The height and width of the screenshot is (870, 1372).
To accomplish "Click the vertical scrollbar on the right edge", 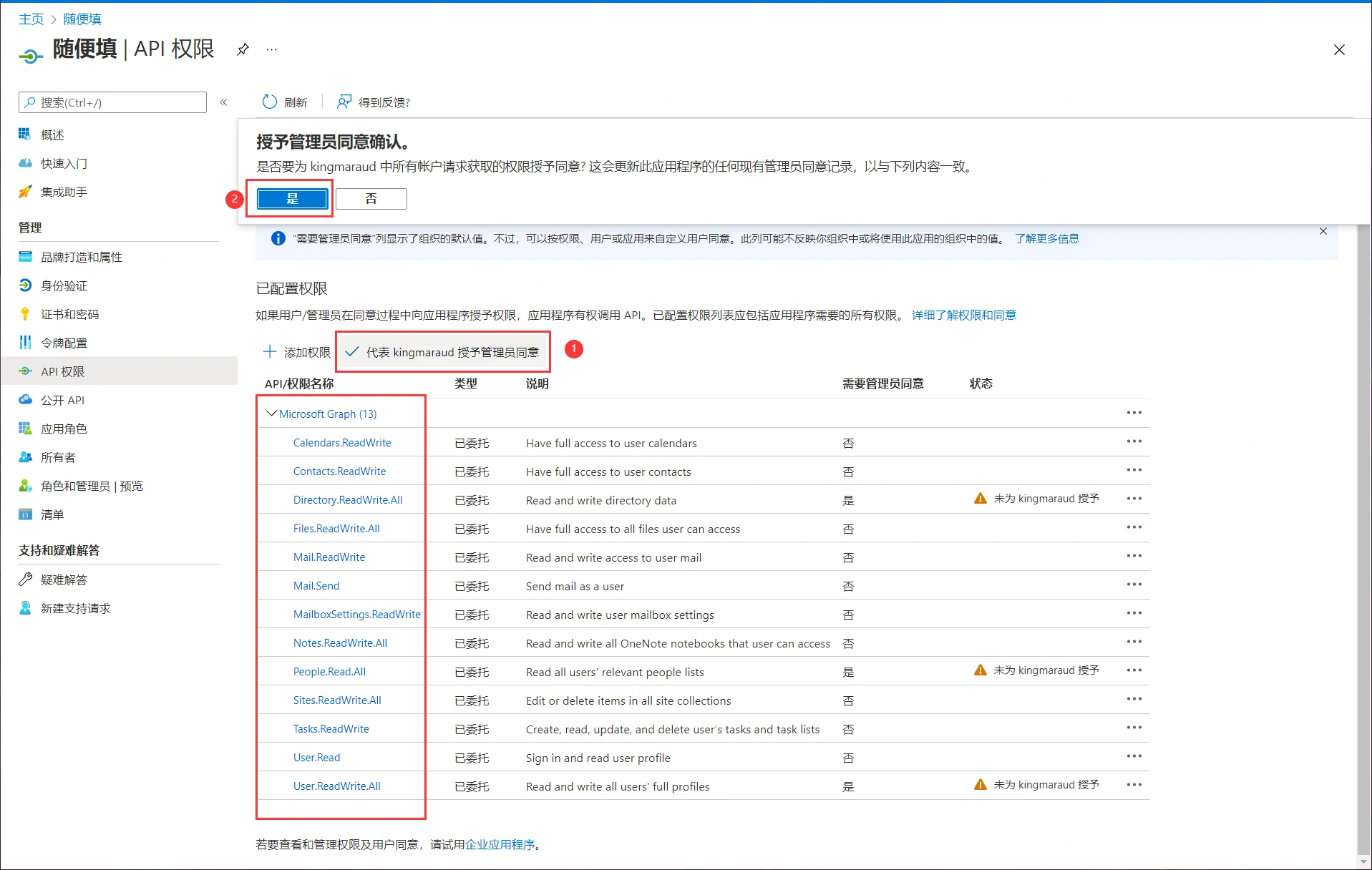I will point(1363,537).
